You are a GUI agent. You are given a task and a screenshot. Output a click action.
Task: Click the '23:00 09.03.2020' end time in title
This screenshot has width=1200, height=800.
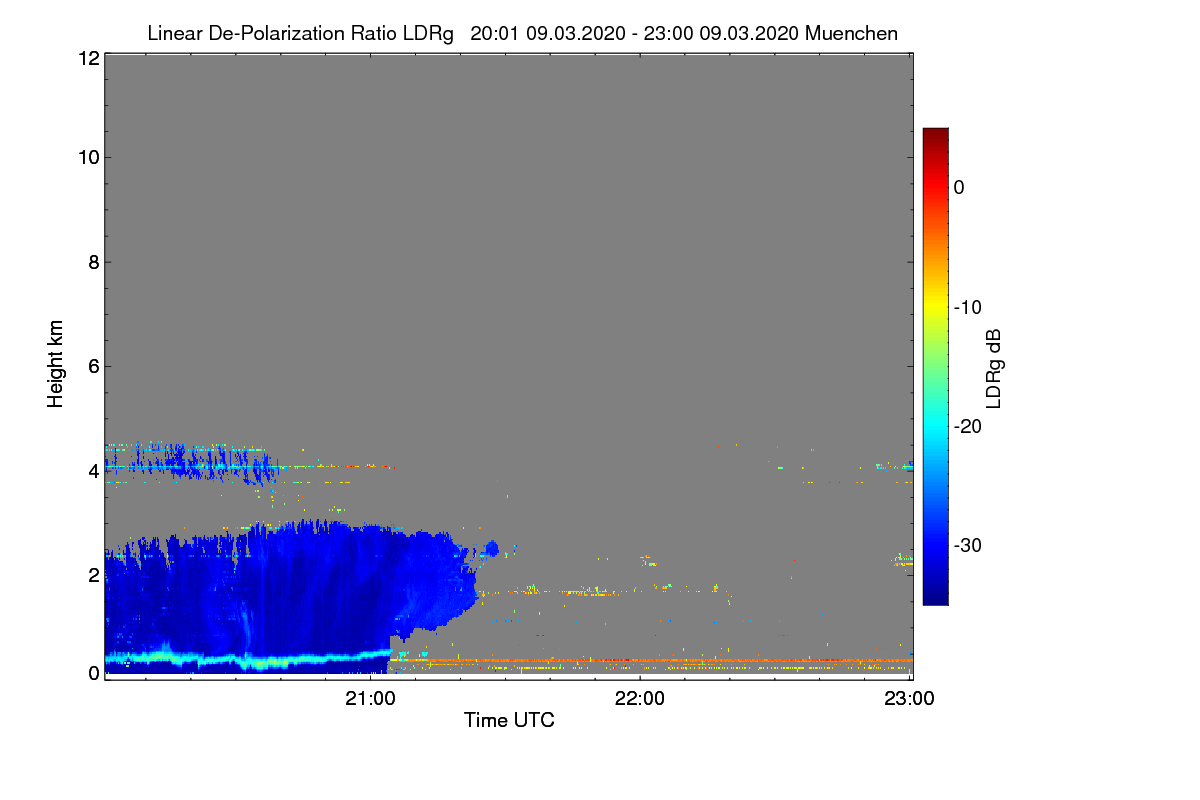tap(721, 34)
